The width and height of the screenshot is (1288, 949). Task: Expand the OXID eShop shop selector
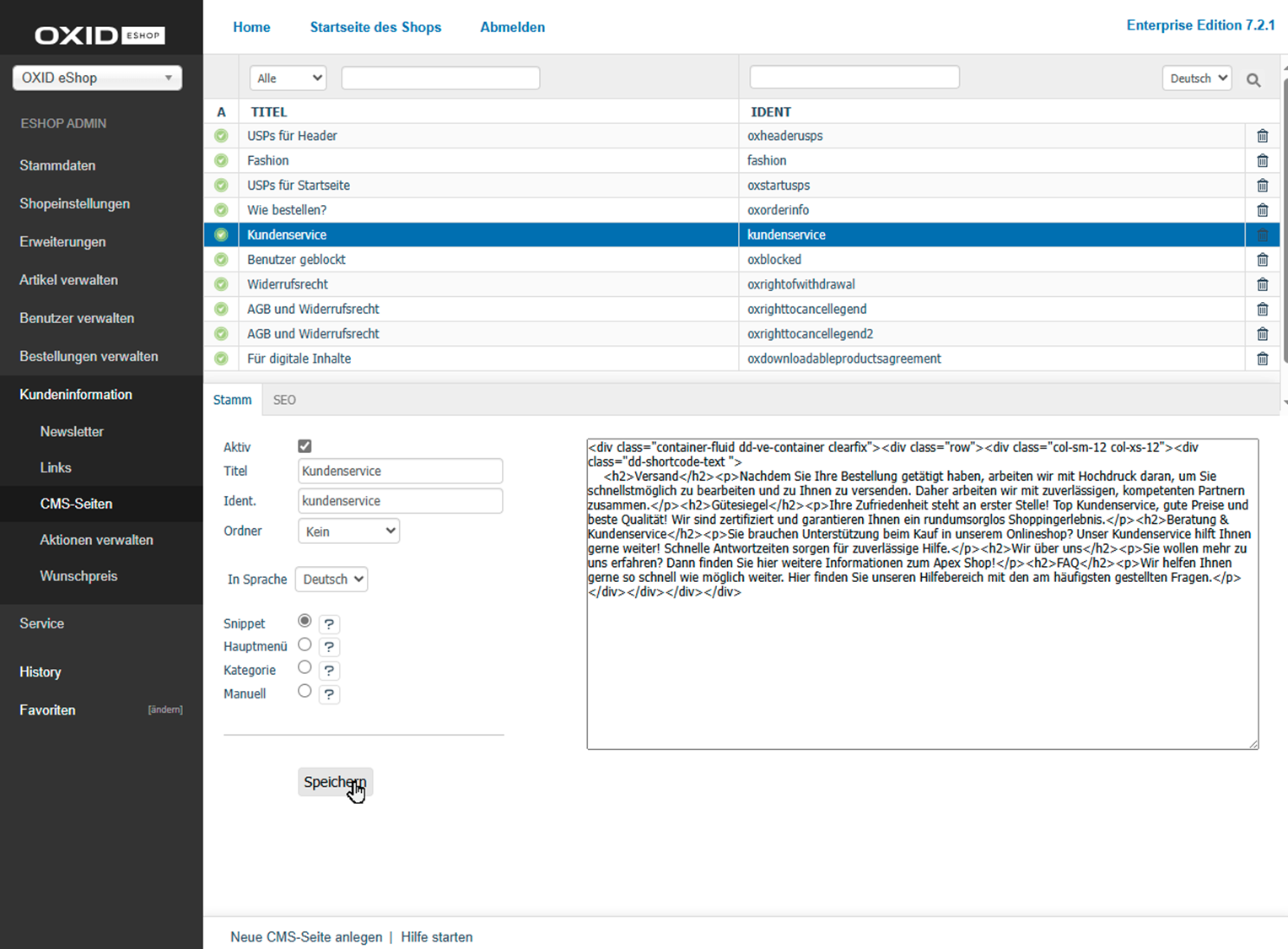[97, 78]
